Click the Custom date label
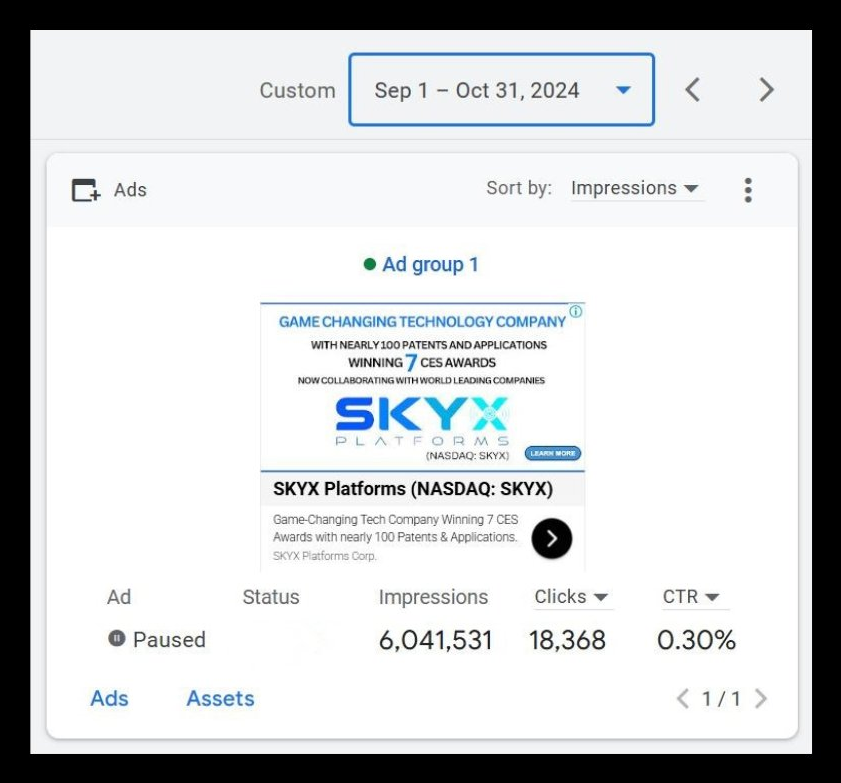Image resolution: width=841 pixels, height=783 pixels. pos(298,91)
